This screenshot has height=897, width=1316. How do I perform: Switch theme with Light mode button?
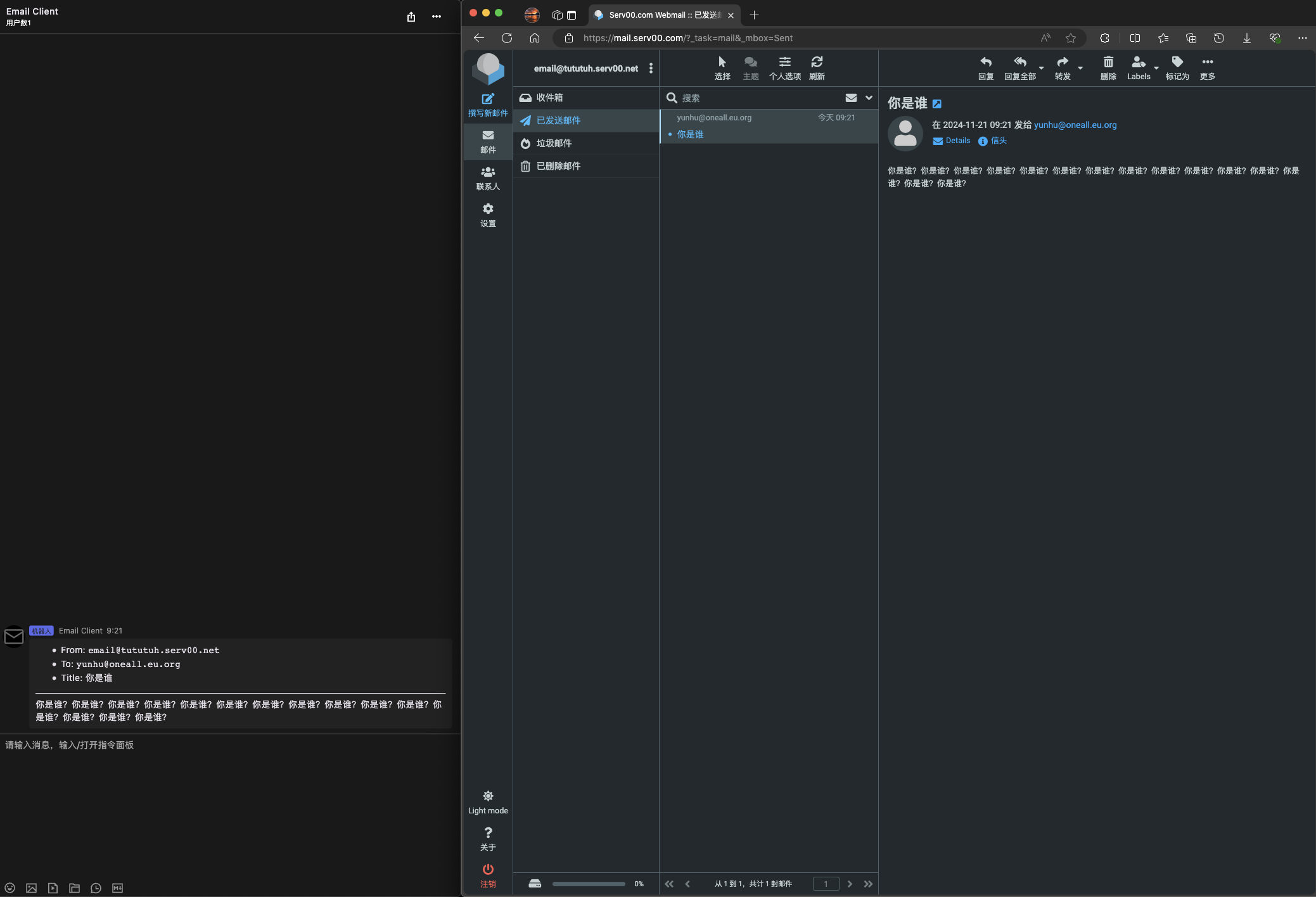tap(488, 803)
